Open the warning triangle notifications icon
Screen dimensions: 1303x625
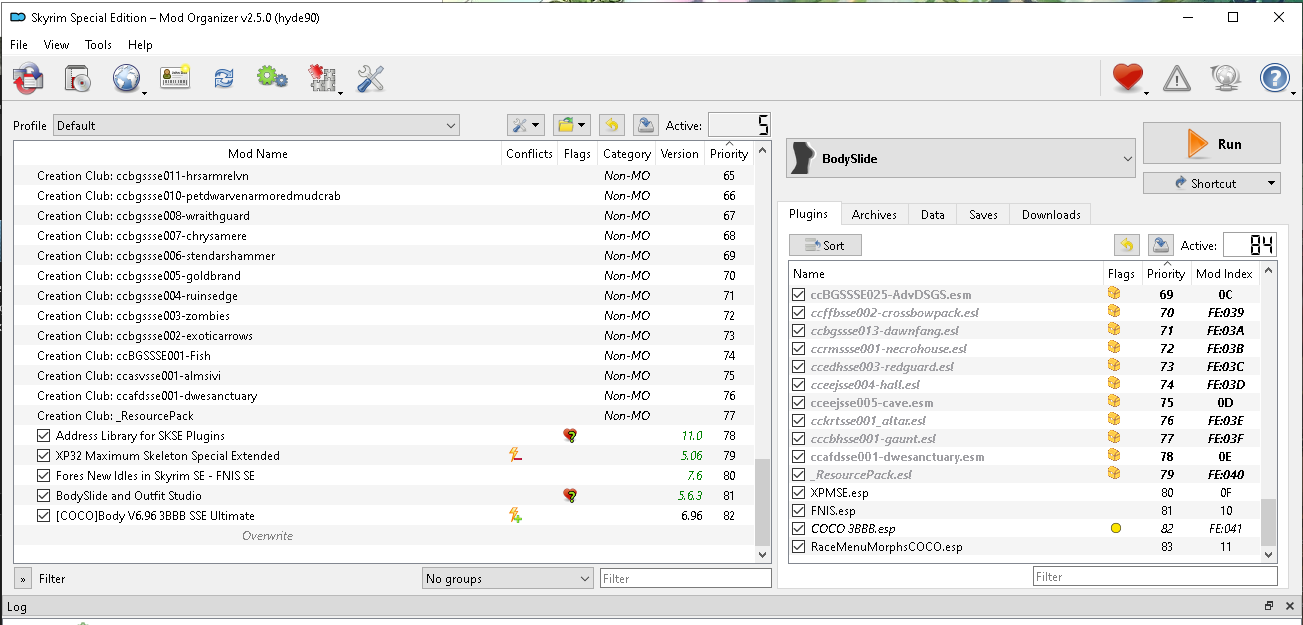tap(1177, 78)
